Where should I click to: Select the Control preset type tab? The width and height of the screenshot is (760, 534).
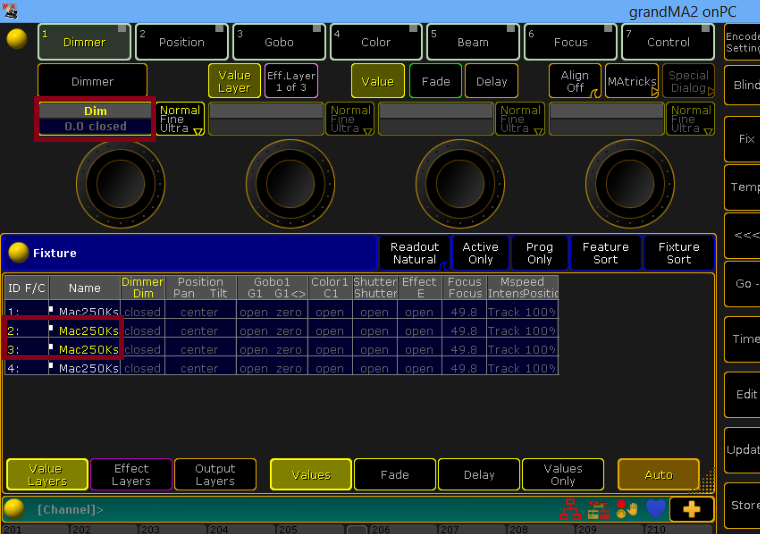tap(668, 42)
